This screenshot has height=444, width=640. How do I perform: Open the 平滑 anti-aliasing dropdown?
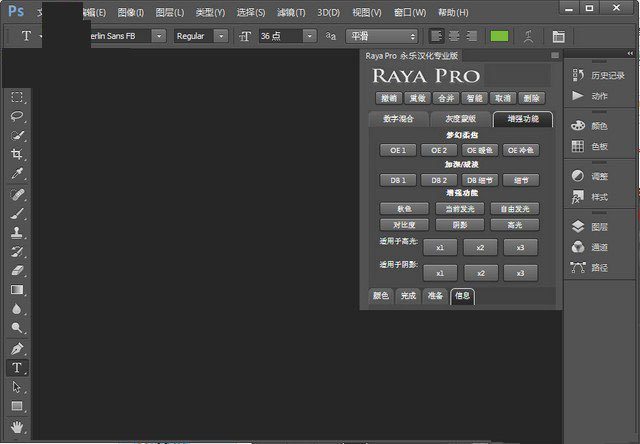coord(382,36)
